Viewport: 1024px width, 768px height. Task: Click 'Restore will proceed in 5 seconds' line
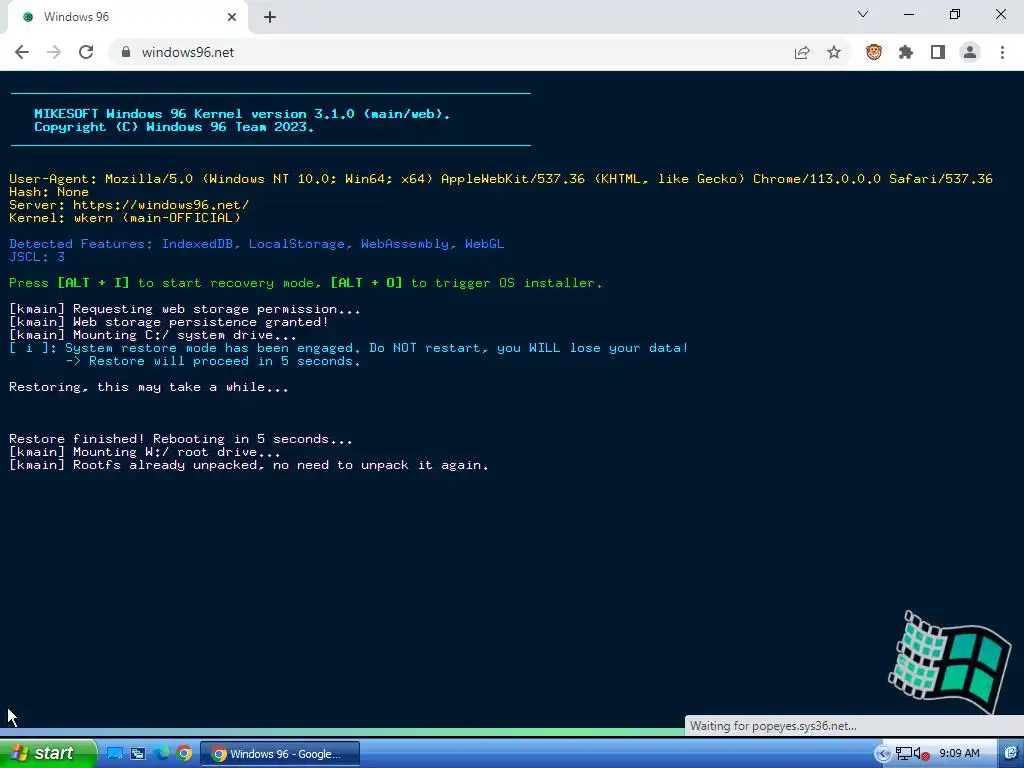click(x=213, y=361)
